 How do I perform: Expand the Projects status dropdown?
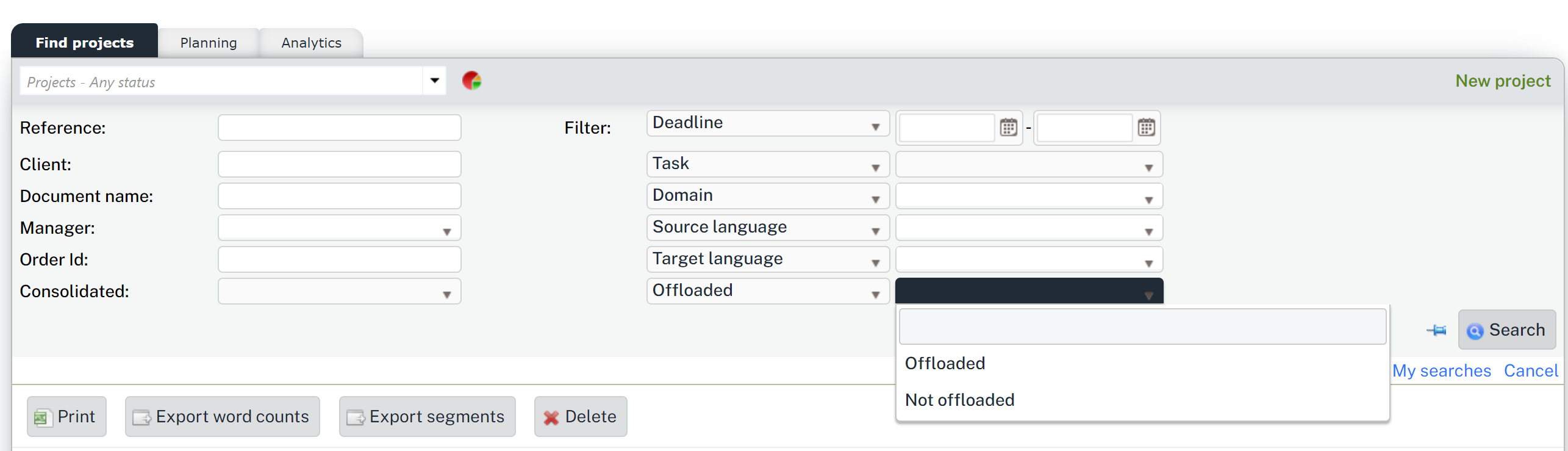pos(434,81)
